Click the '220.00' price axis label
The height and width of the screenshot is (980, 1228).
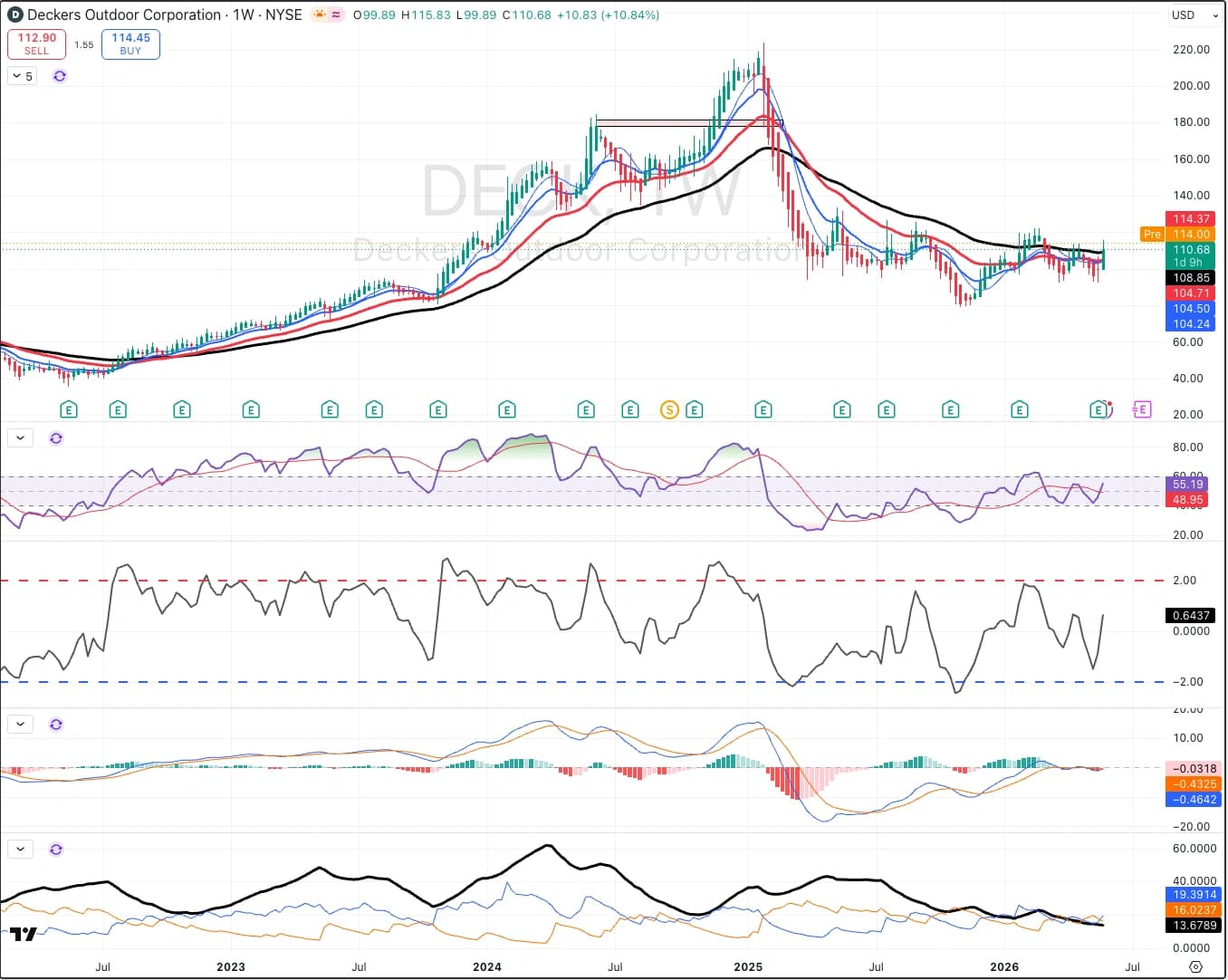(x=1191, y=50)
